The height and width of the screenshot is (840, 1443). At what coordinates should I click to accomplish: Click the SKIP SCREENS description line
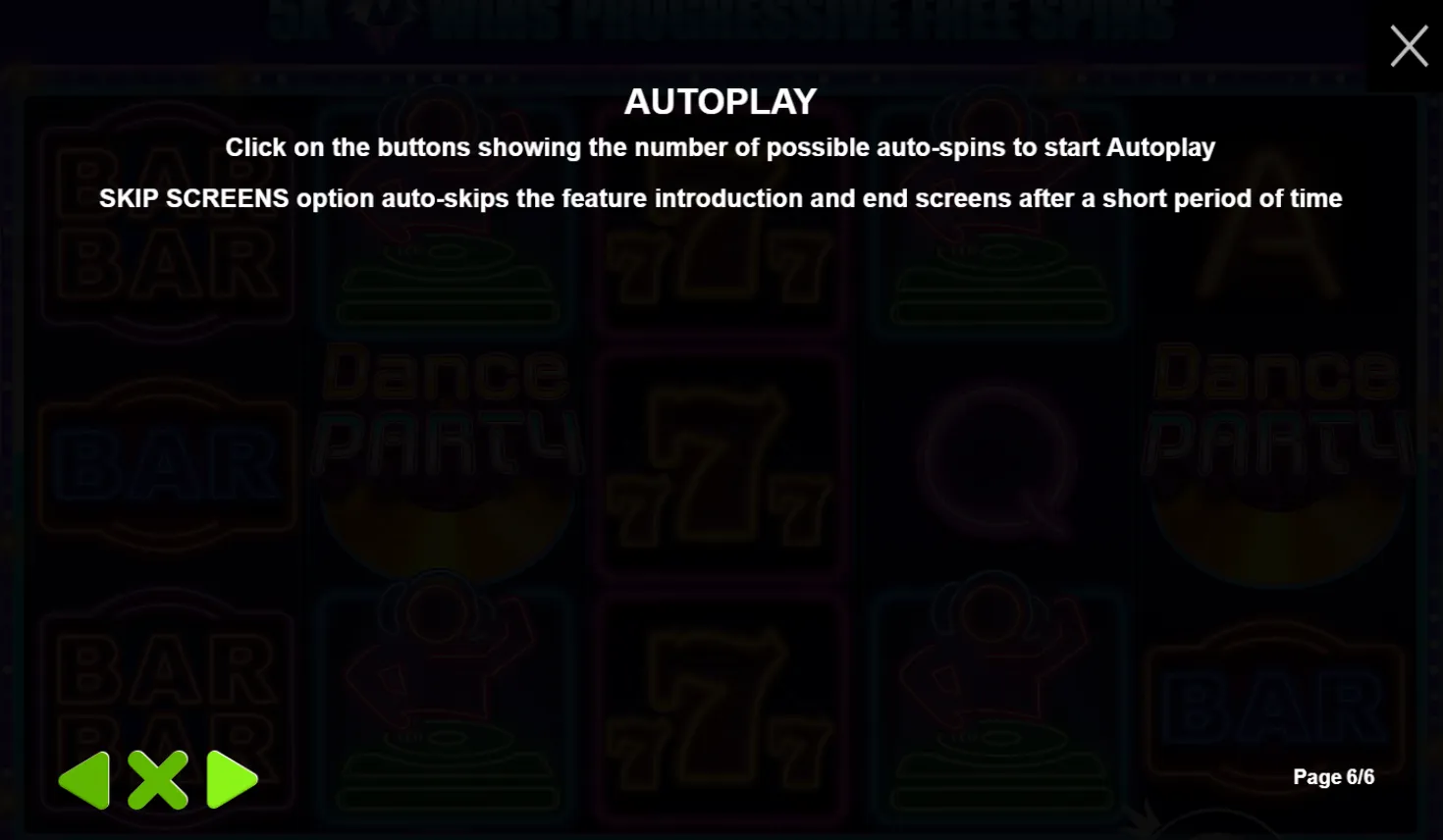[721, 198]
